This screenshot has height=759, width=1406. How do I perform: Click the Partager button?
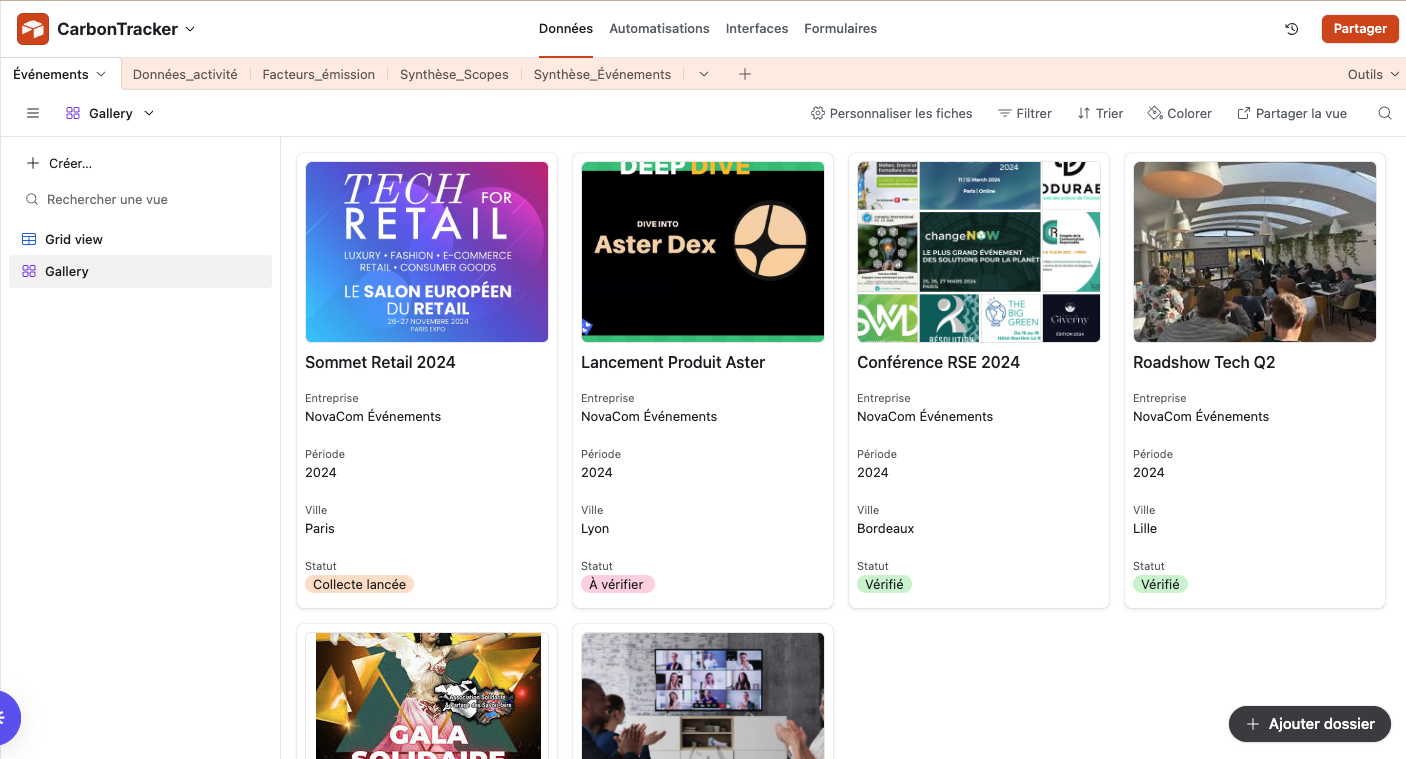(x=1359, y=28)
